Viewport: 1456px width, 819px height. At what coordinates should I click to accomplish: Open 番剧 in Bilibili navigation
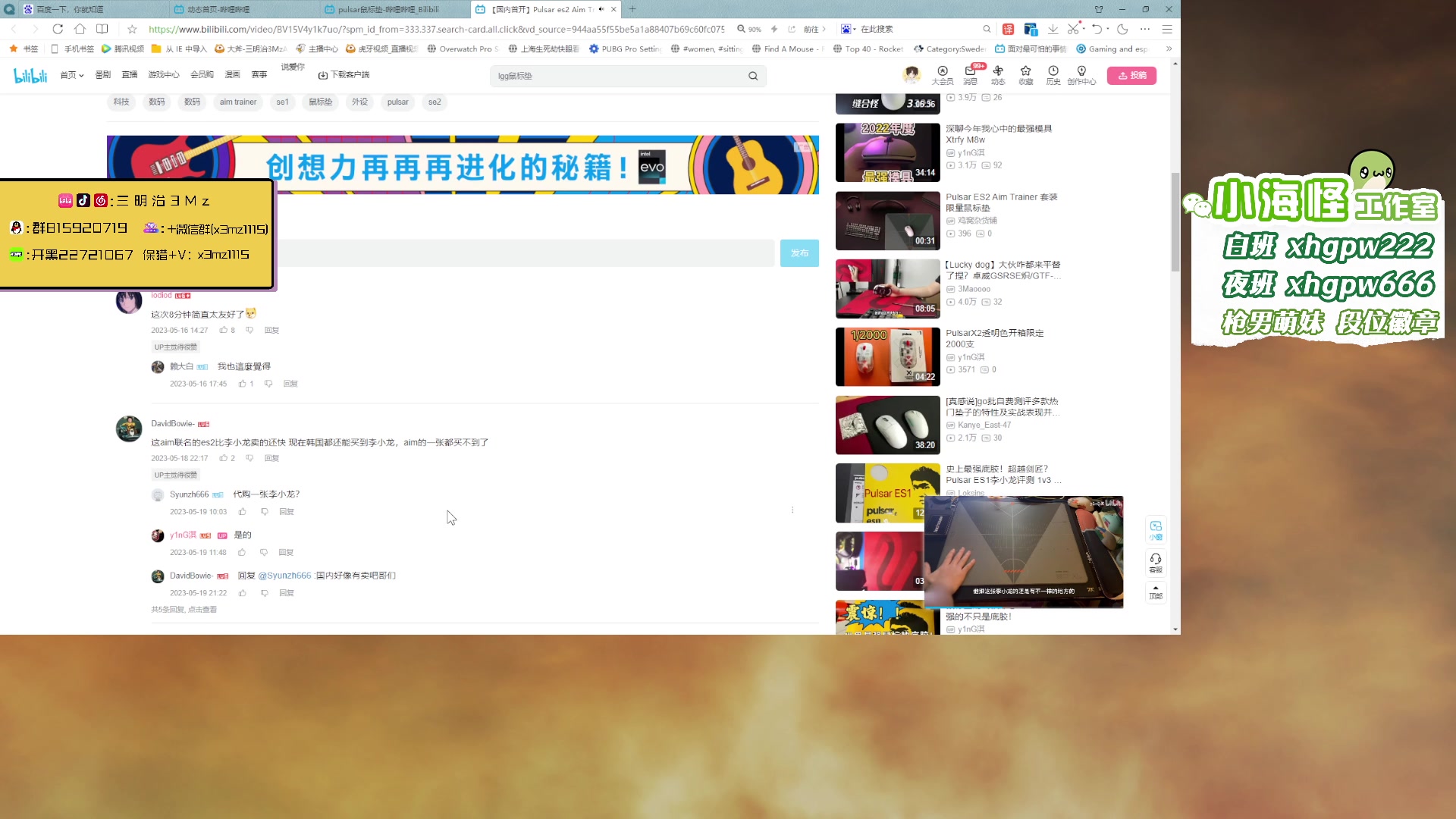click(103, 75)
